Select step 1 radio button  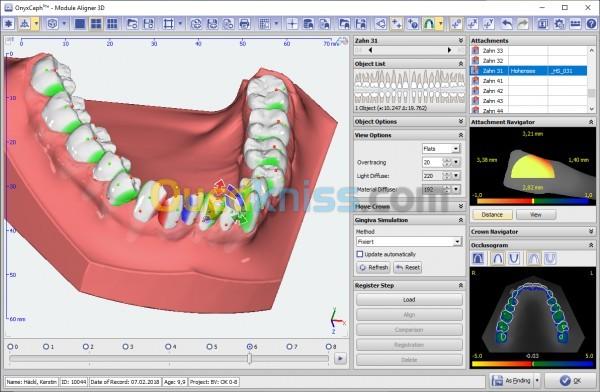click(46, 346)
